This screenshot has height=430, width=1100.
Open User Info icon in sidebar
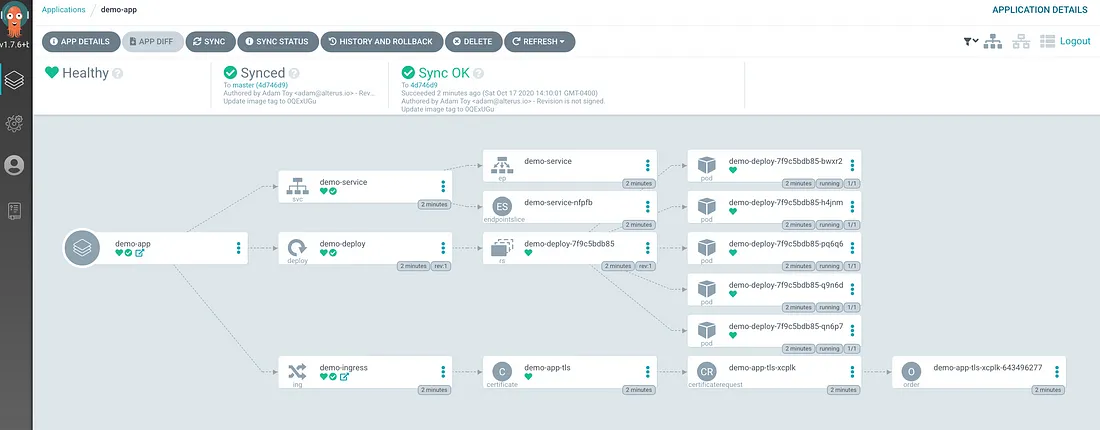coord(14,166)
